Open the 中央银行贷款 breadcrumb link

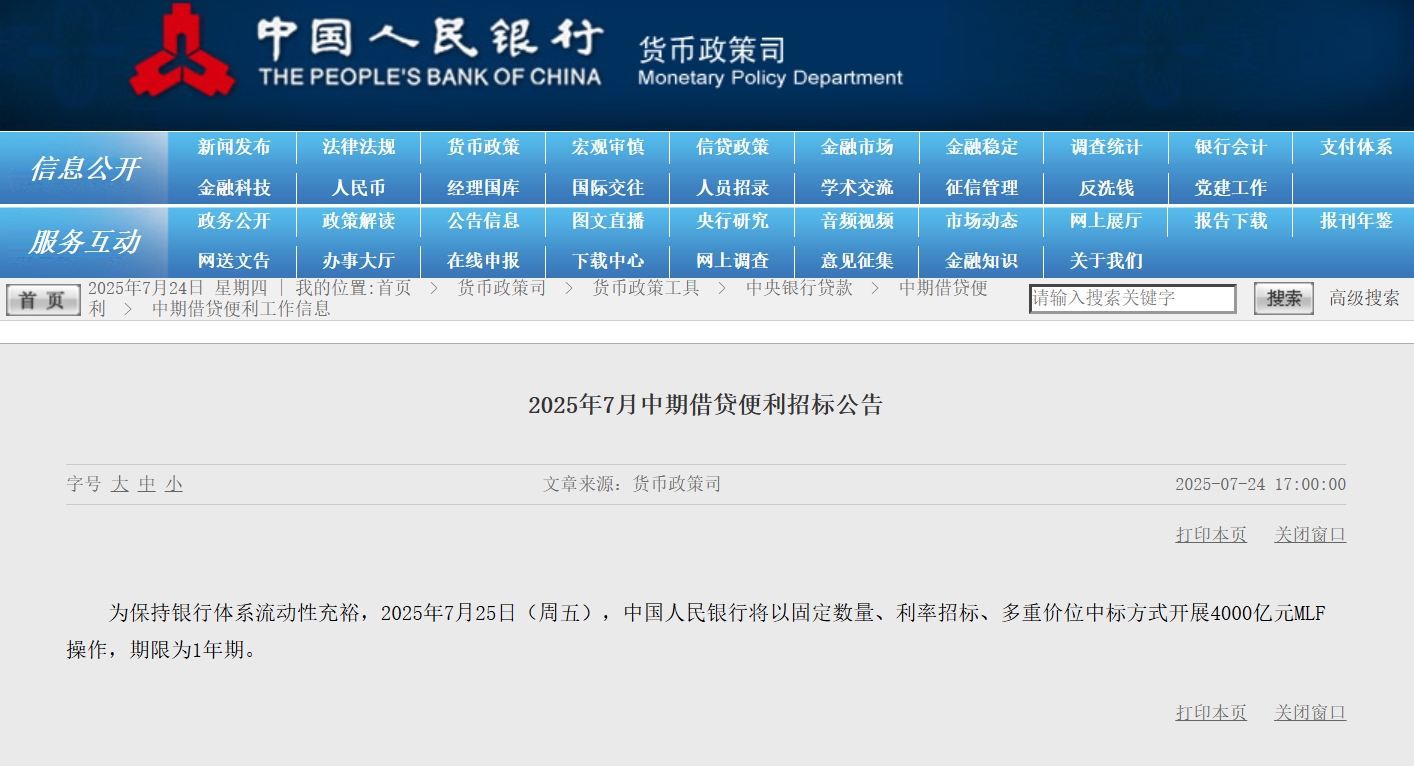(799, 288)
